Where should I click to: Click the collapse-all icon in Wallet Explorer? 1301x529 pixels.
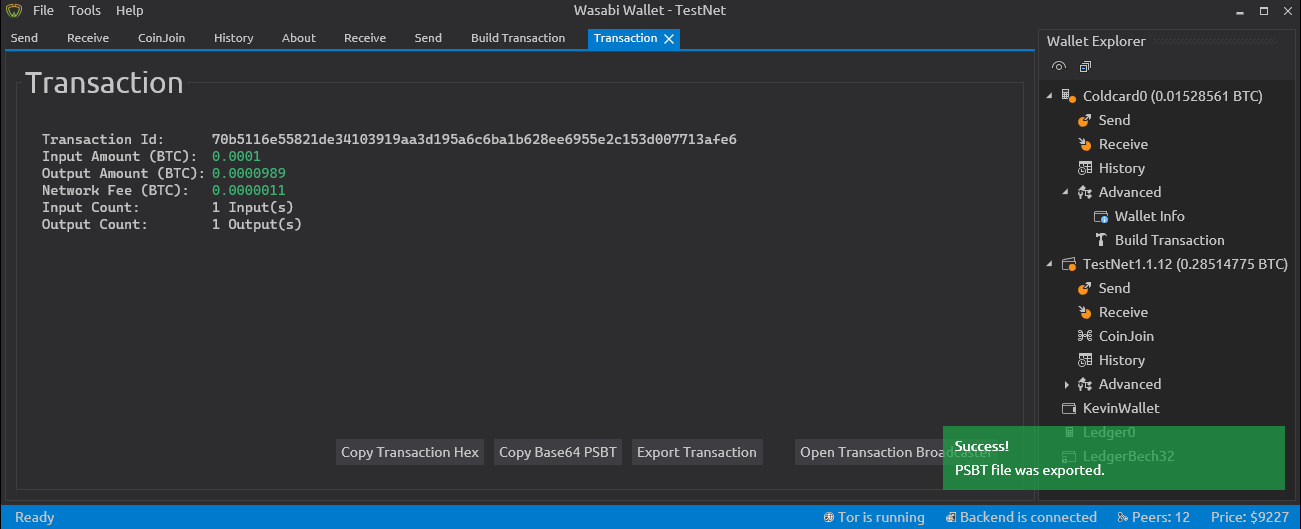tap(1085, 67)
